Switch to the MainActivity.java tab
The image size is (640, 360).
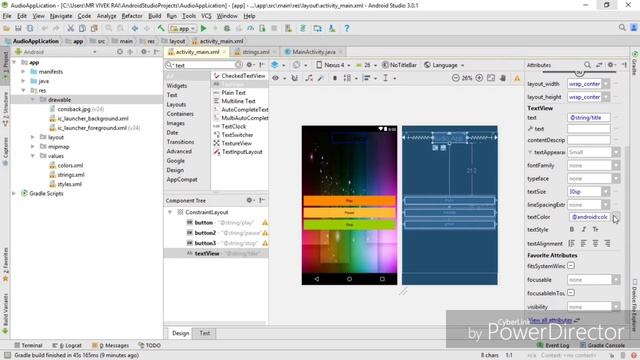coord(314,52)
